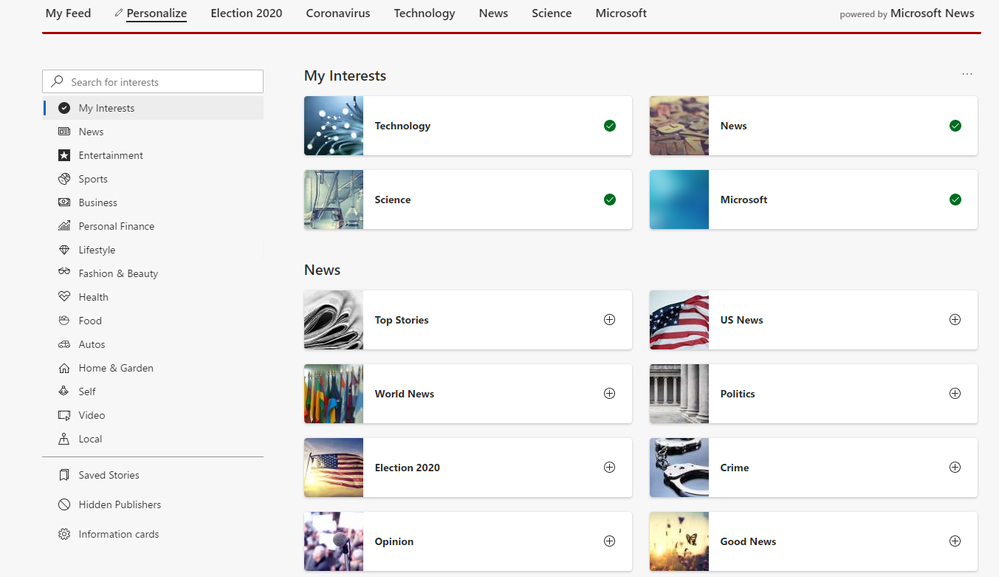The width and height of the screenshot is (999, 577).
Task: Click the Autos car icon
Action: pyautogui.click(x=64, y=345)
